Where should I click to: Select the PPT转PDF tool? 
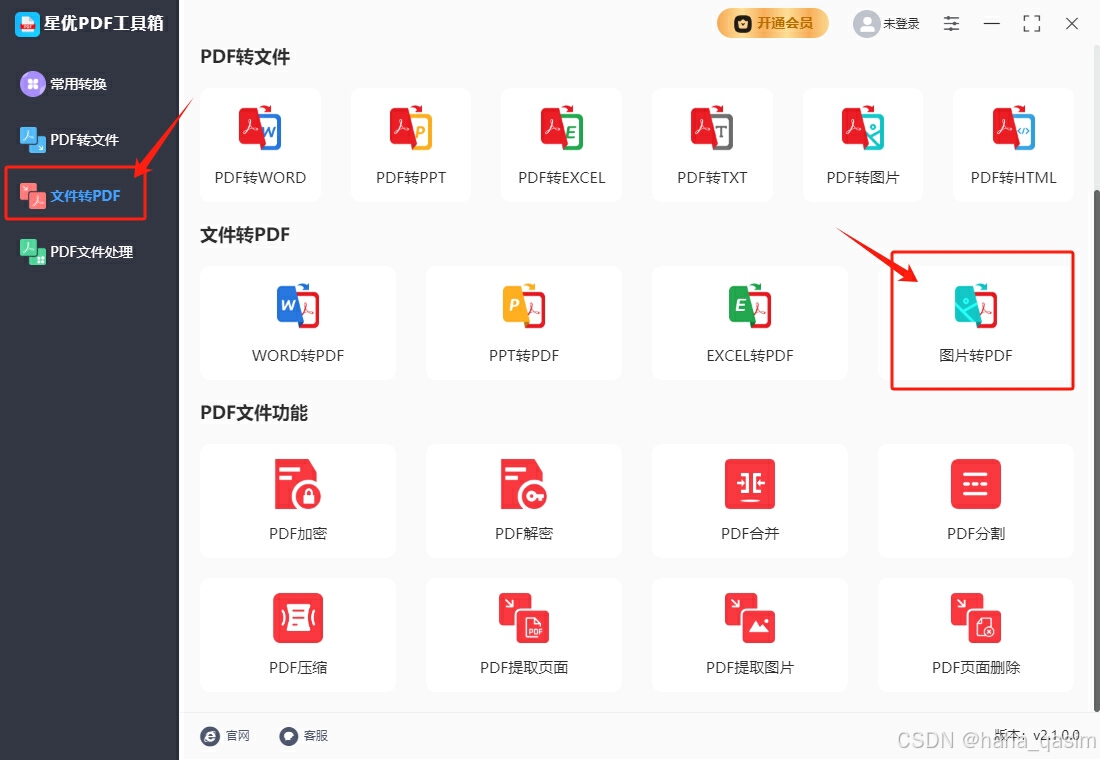524,323
